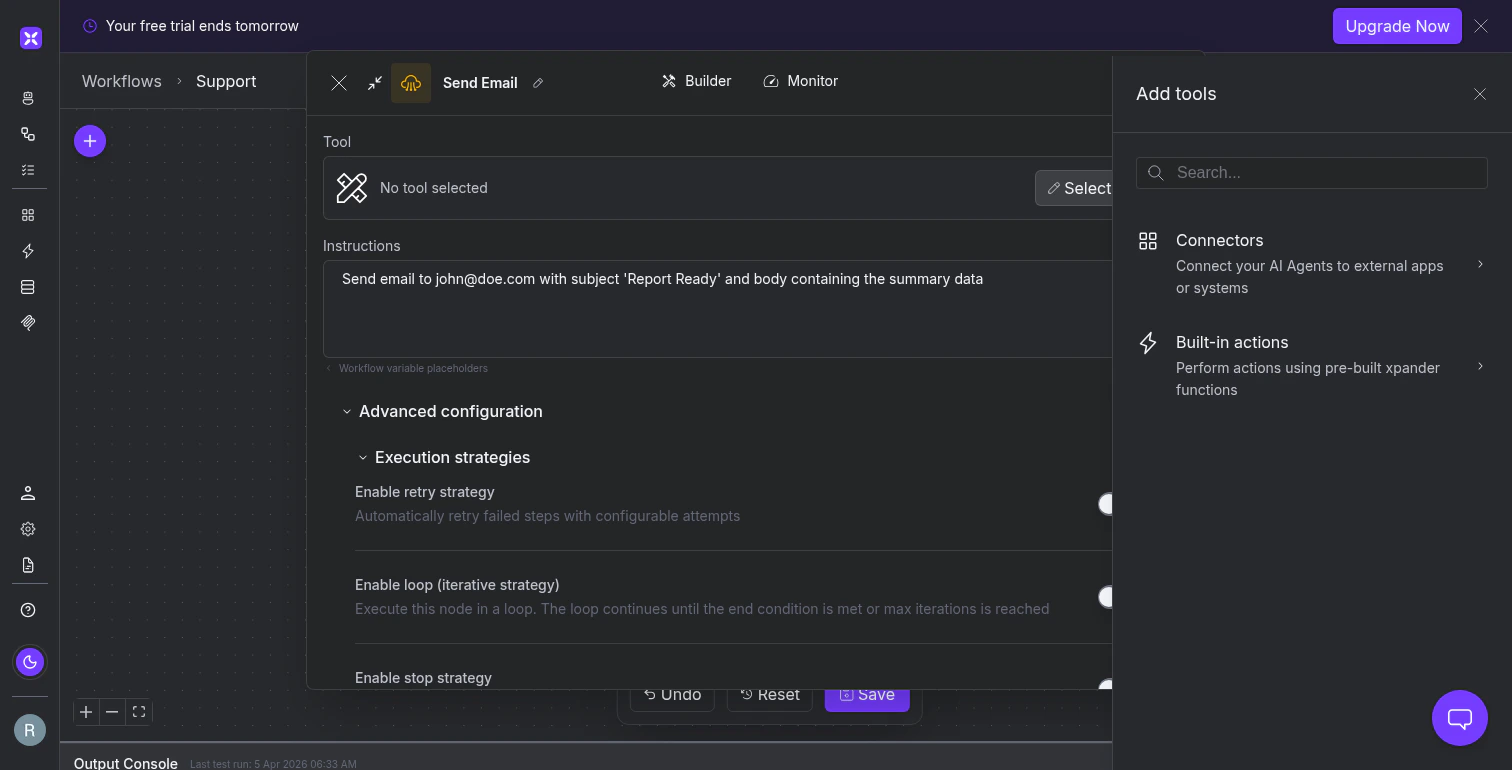1512x770 pixels.
Task: Switch to the Monitor tab
Action: 800,81
